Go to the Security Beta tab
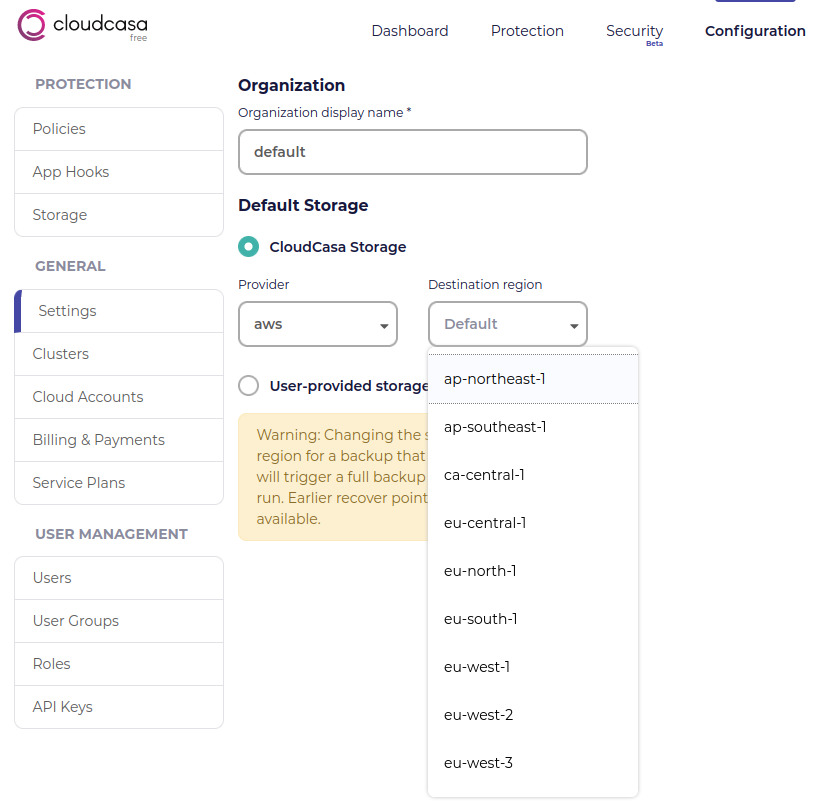Screen dimensions: 818x810 pos(634,32)
